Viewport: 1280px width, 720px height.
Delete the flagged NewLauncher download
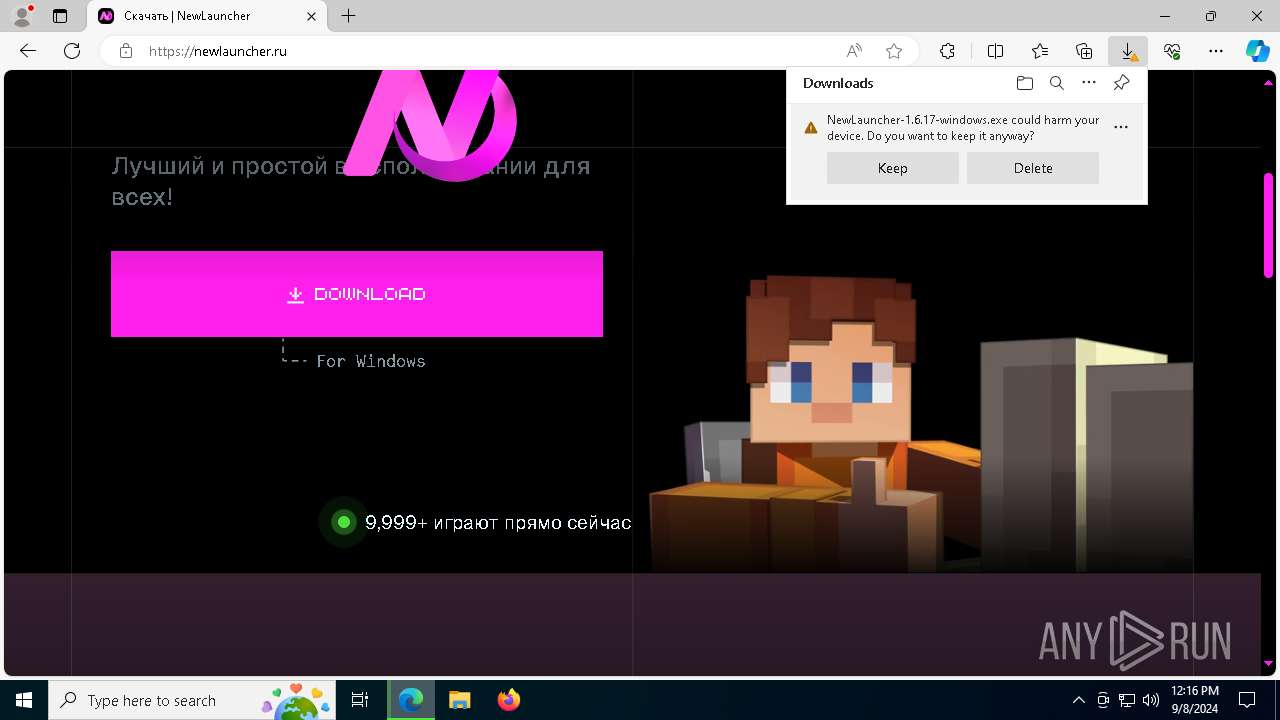point(1033,168)
